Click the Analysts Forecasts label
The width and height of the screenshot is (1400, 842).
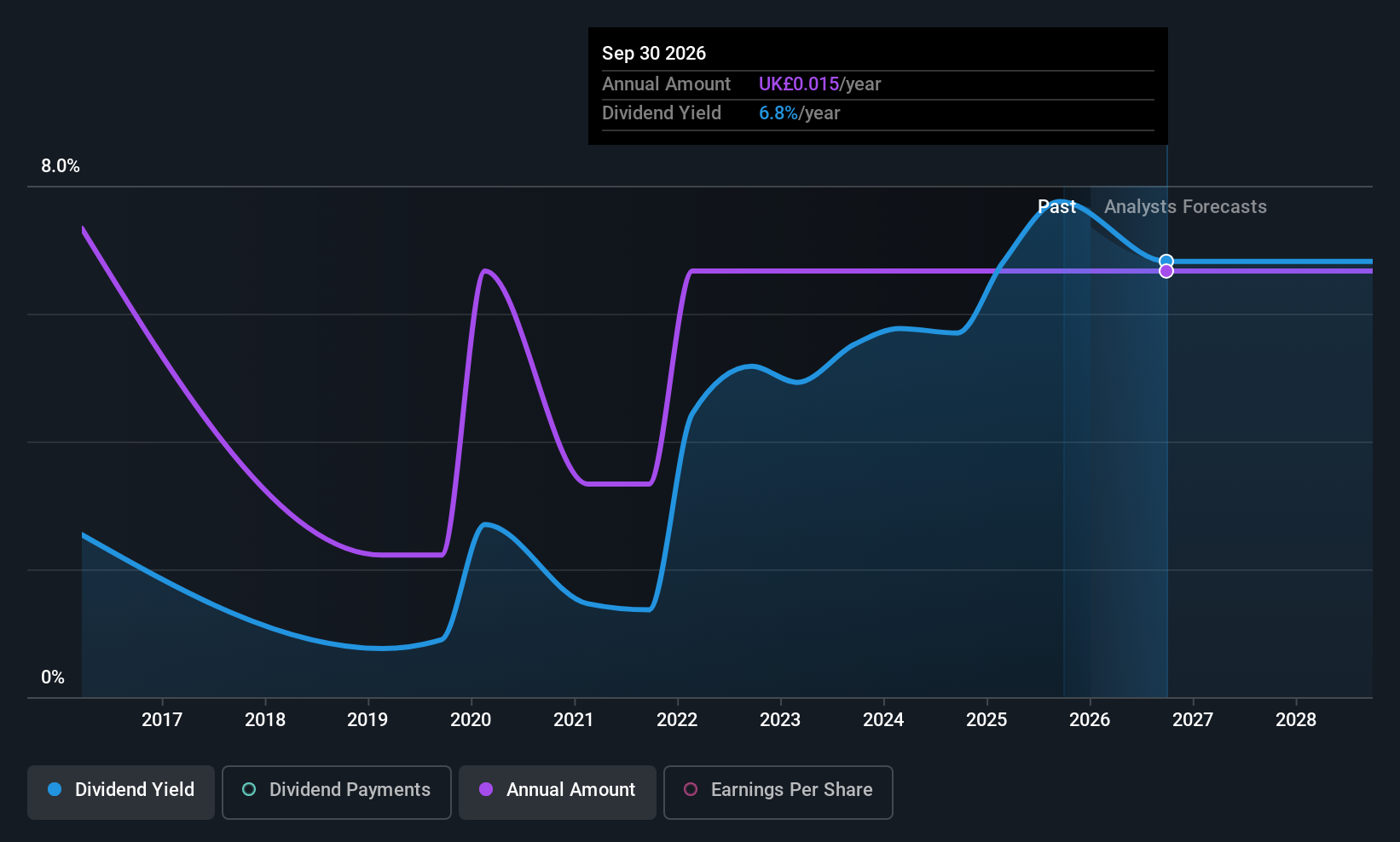(x=1185, y=207)
